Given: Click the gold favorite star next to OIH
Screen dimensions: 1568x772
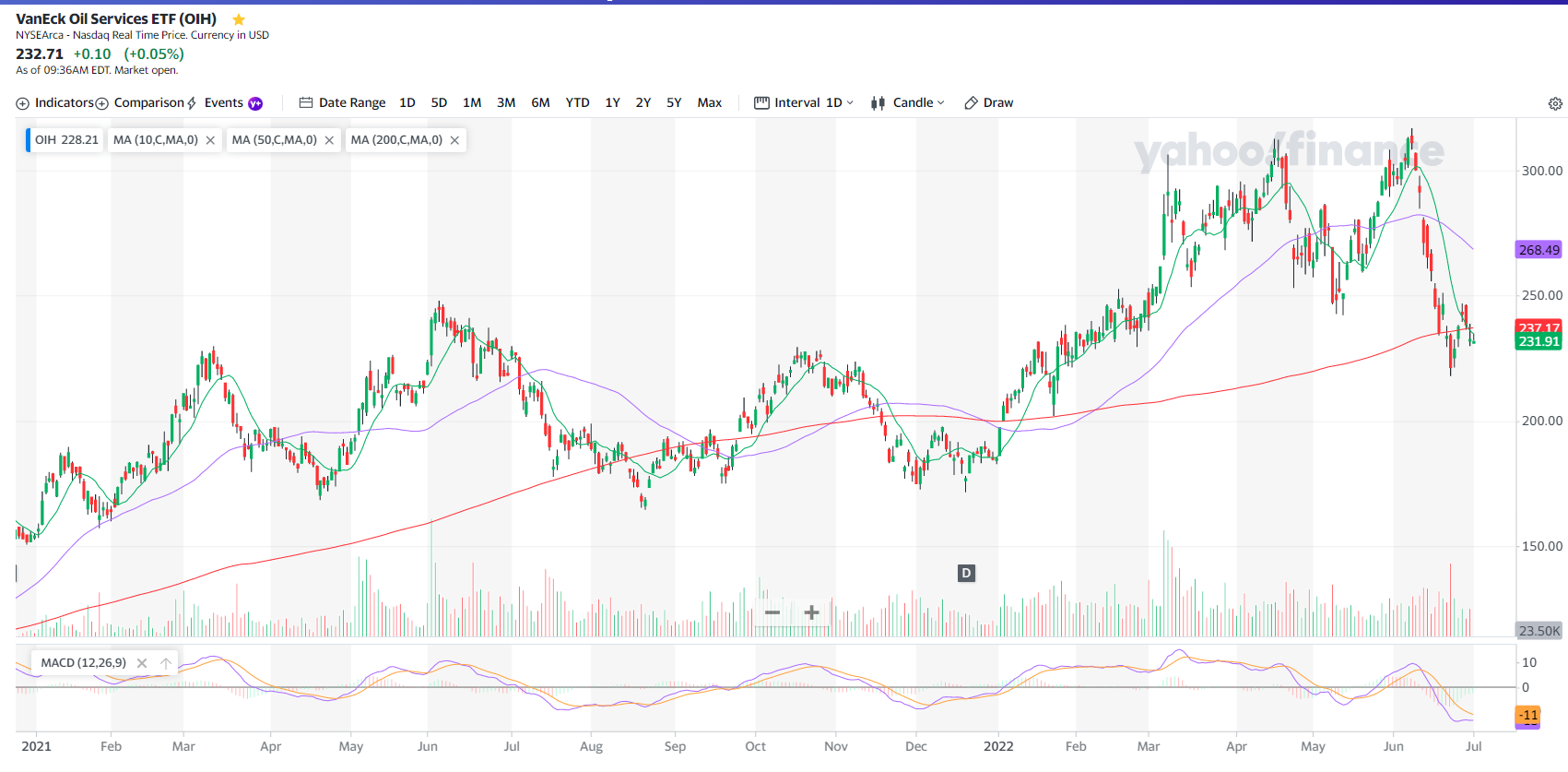Looking at the screenshot, I should (x=239, y=19).
